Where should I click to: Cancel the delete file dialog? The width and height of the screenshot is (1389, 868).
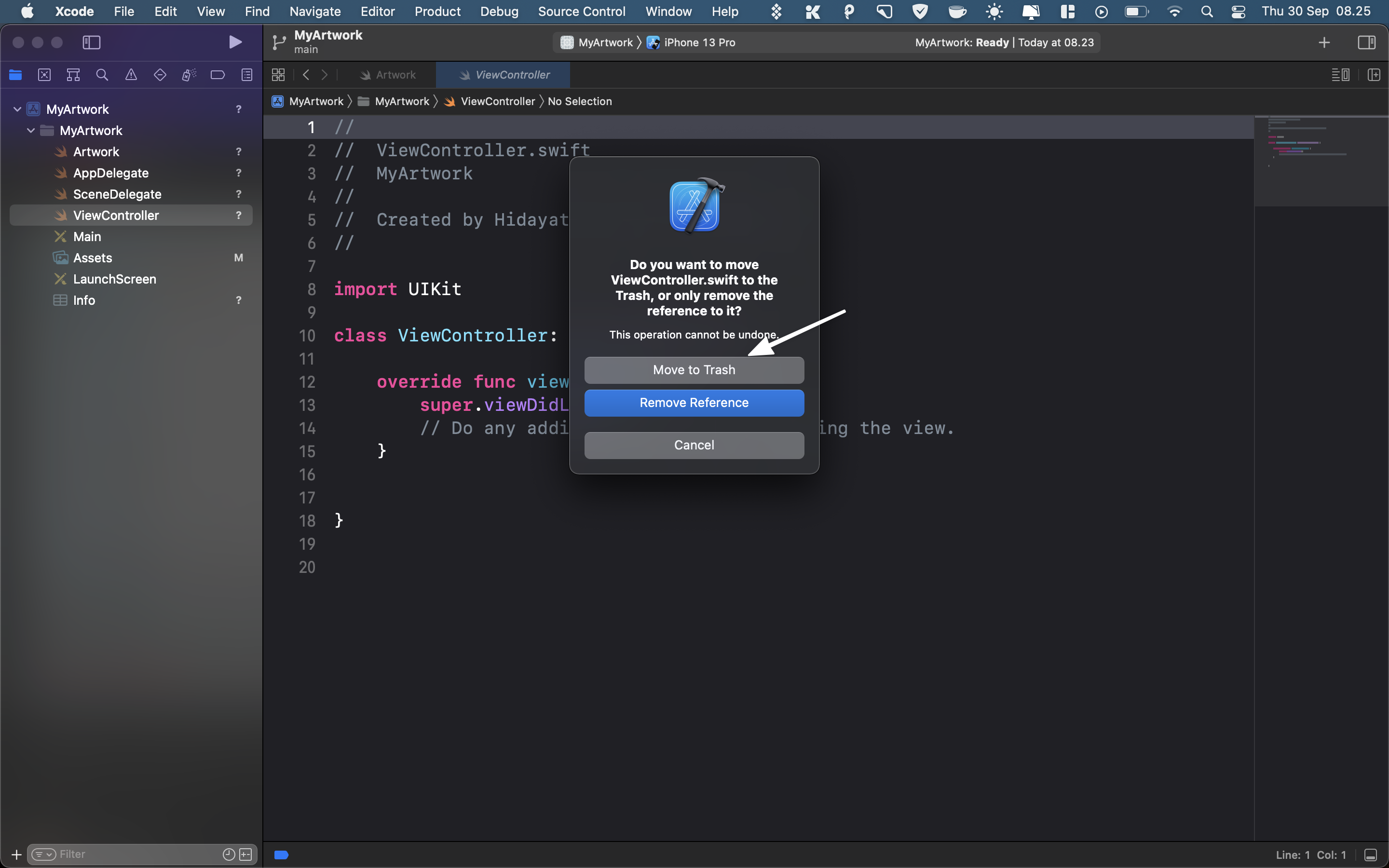pos(694,446)
